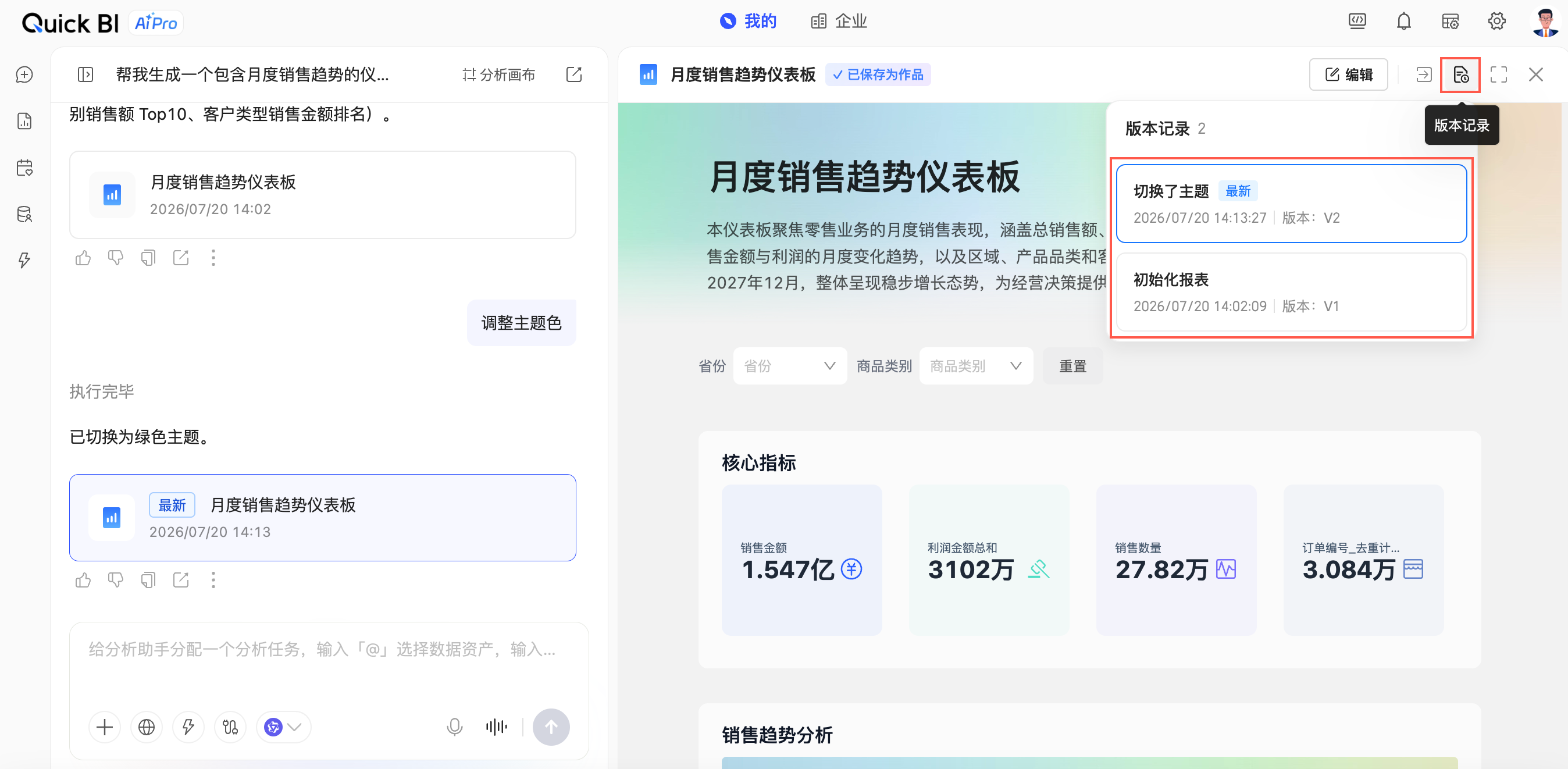This screenshot has height=769, width=1568.
Task: Expand the model selector dropdown in input bar
Action: pos(284,727)
